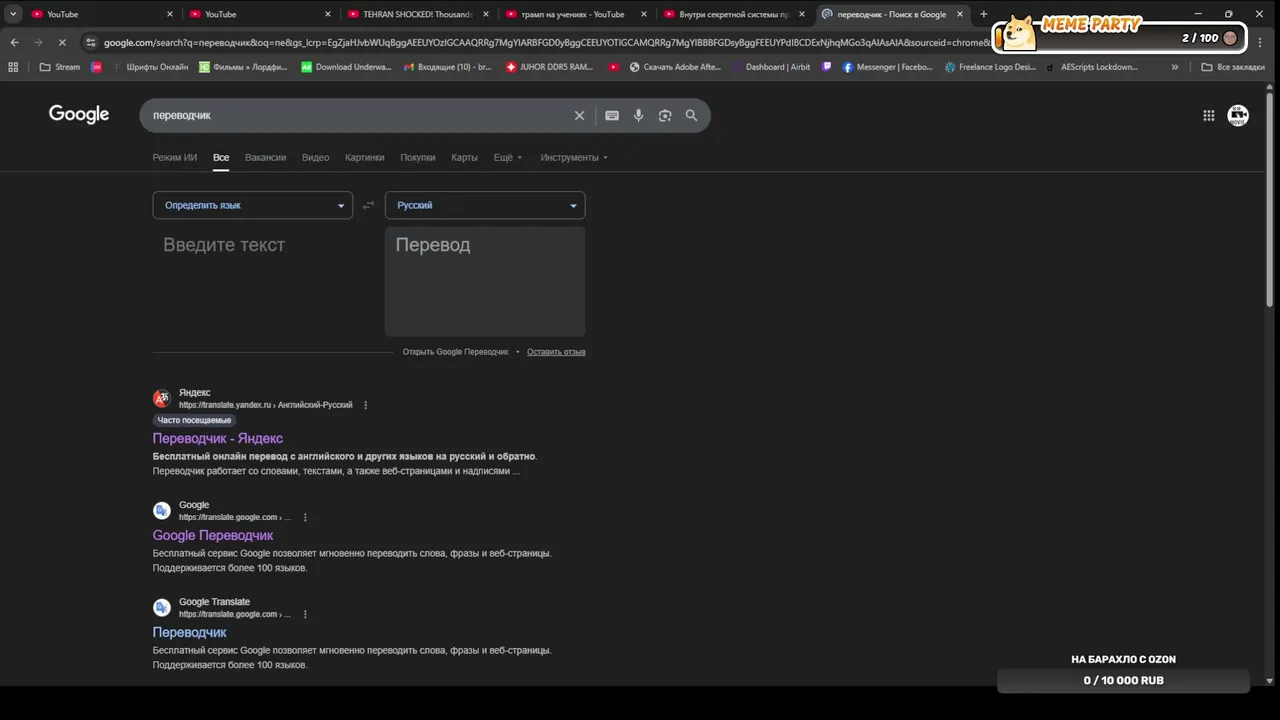Screen dimensions: 1280x720
Task: Open Переводчик - Яндекс result link
Action: pyautogui.click(x=218, y=438)
